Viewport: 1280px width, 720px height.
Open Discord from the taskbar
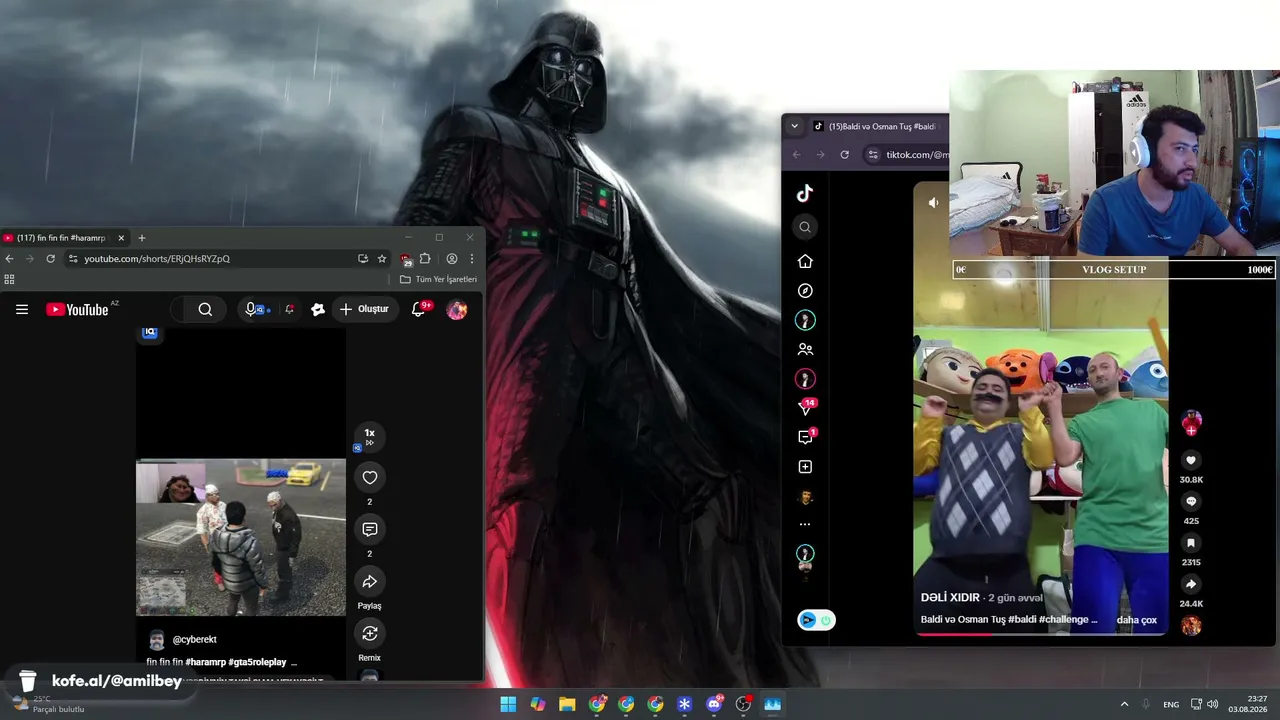click(x=714, y=704)
